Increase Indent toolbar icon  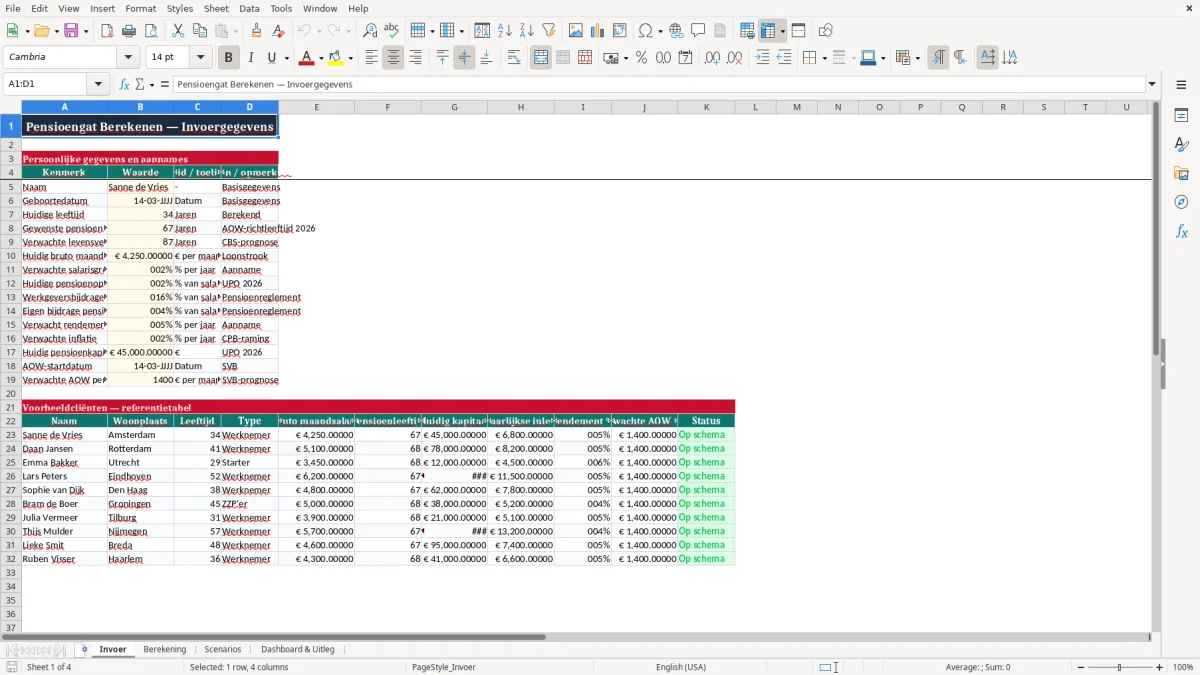point(762,58)
